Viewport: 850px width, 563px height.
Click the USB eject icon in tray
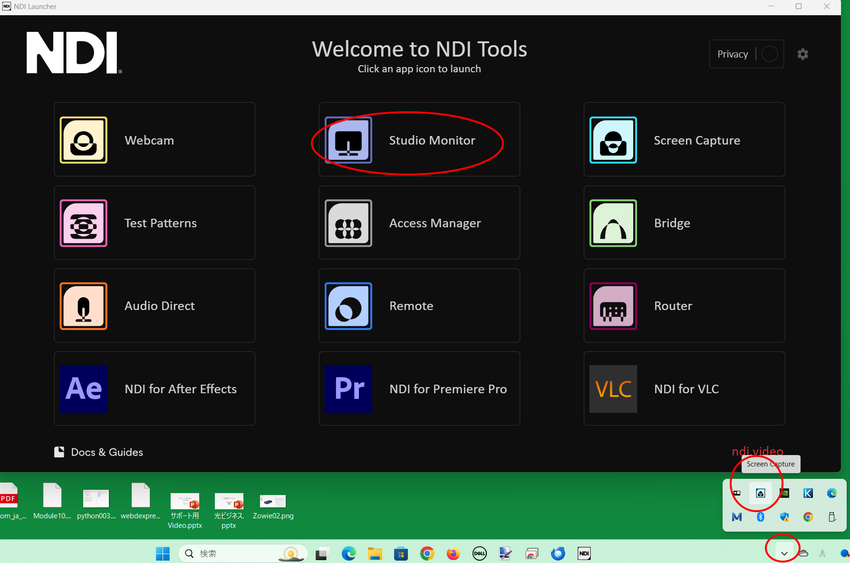tap(832, 517)
